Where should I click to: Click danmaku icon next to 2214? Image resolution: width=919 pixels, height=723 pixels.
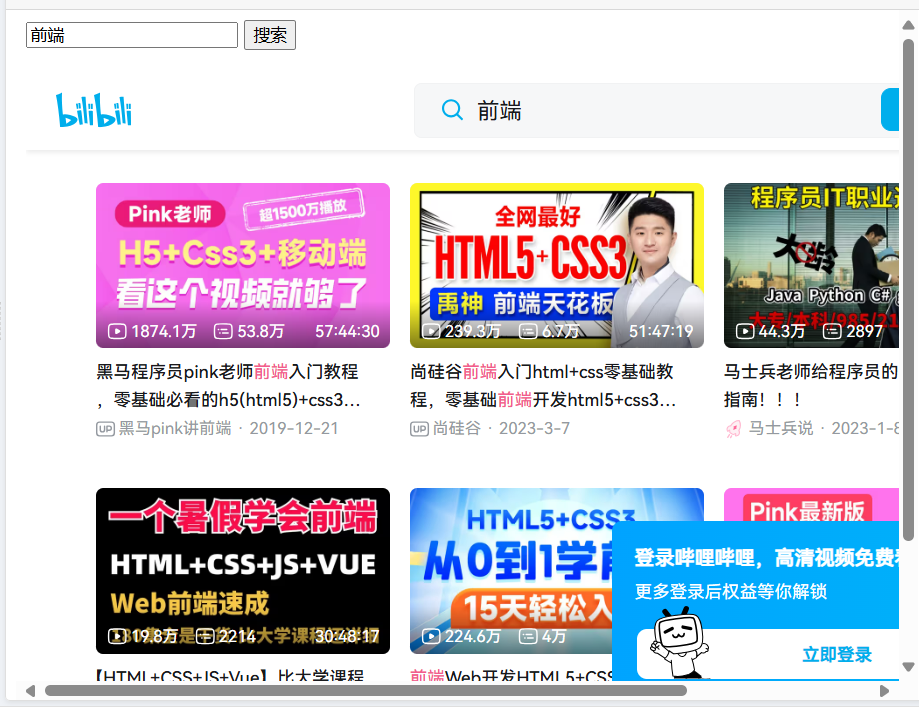[x=205, y=636]
